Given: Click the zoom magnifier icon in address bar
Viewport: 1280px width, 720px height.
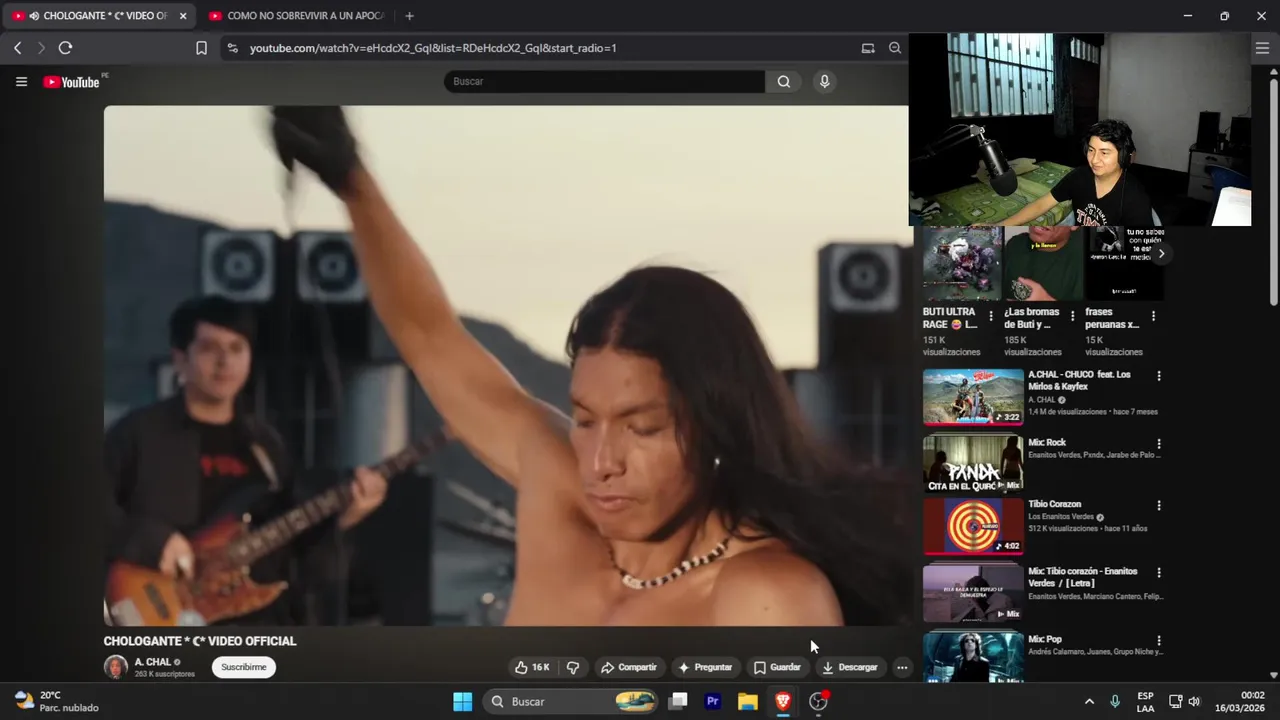Looking at the screenshot, I should click(895, 48).
